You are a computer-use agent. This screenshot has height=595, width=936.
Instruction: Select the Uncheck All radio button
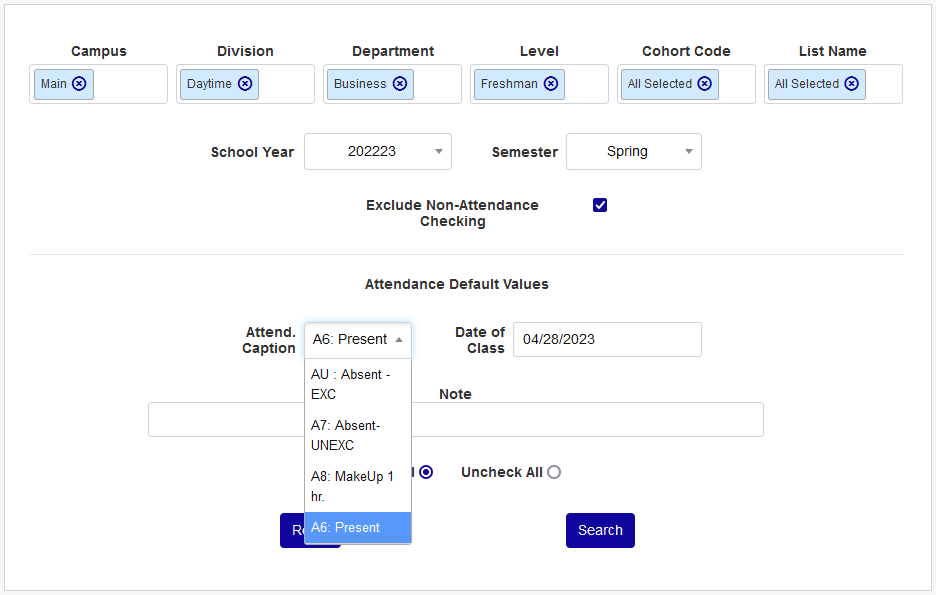(554, 472)
